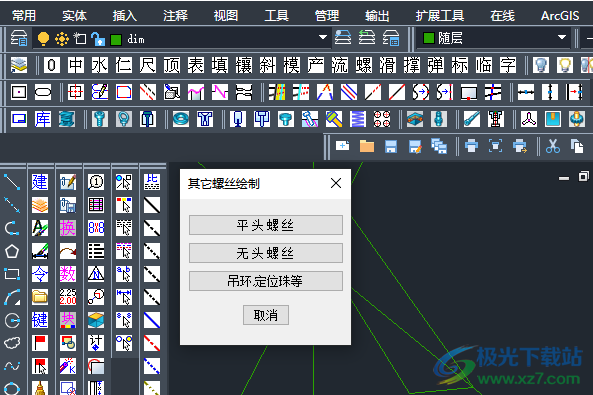Open the 扩展工具 tab

point(439,16)
